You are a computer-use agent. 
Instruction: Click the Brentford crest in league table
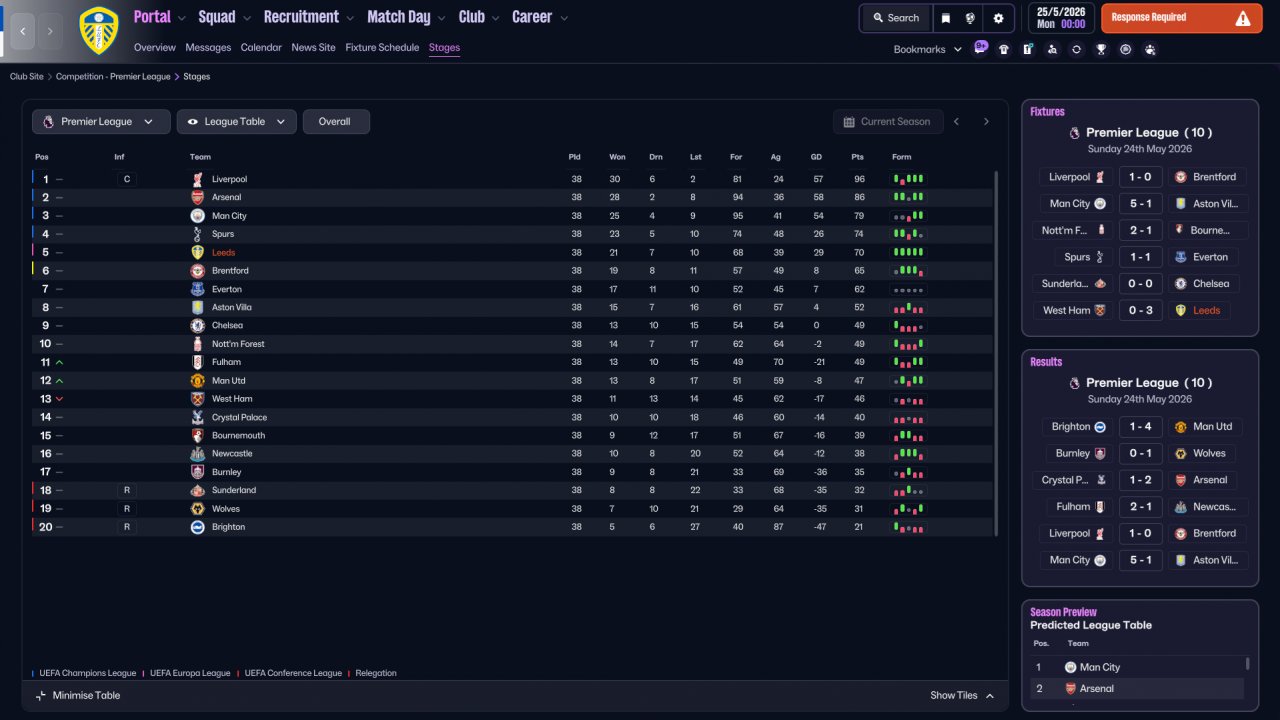pyautogui.click(x=197, y=271)
